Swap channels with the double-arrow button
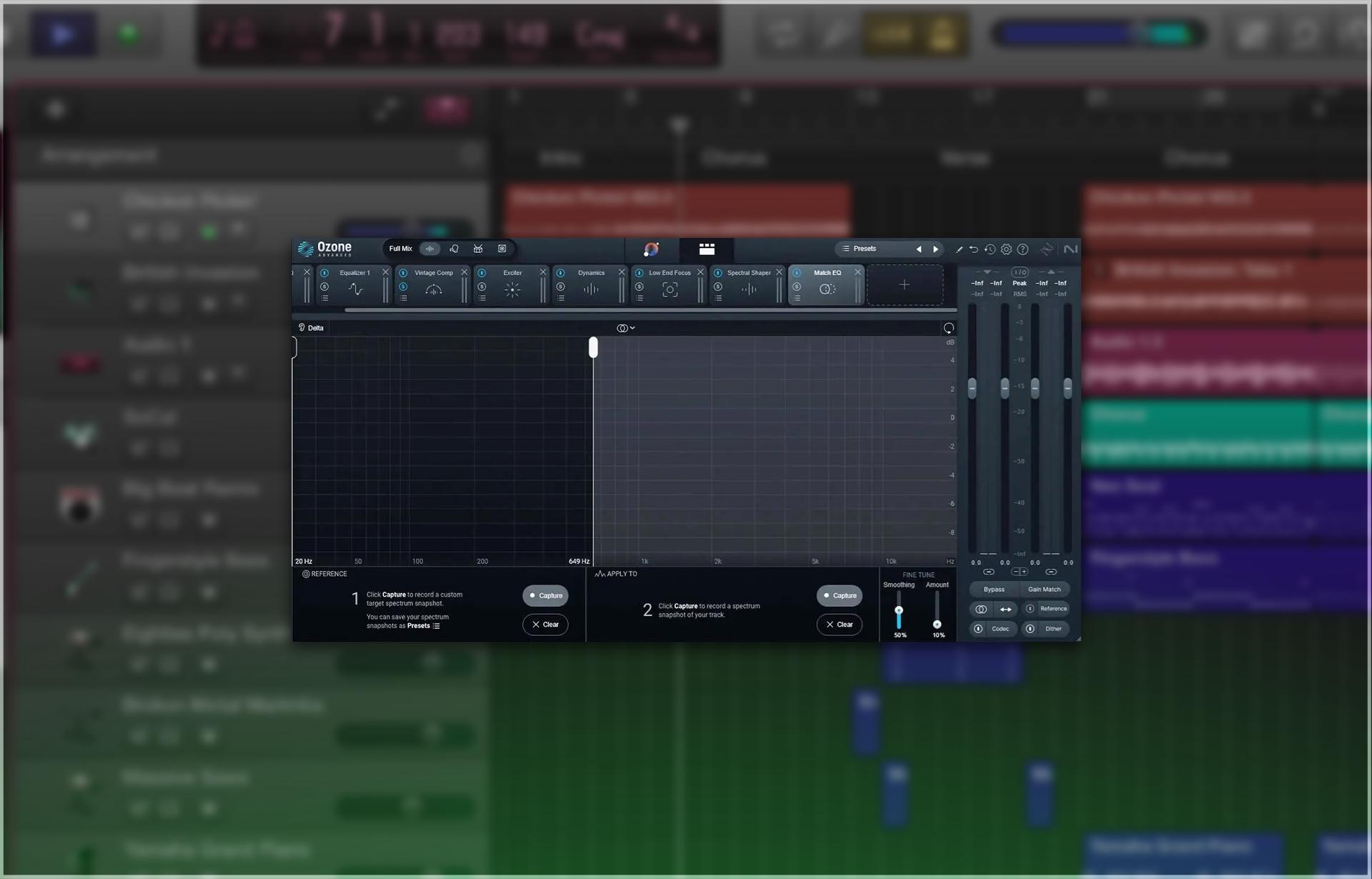1372x879 pixels. tap(1005, 610)
